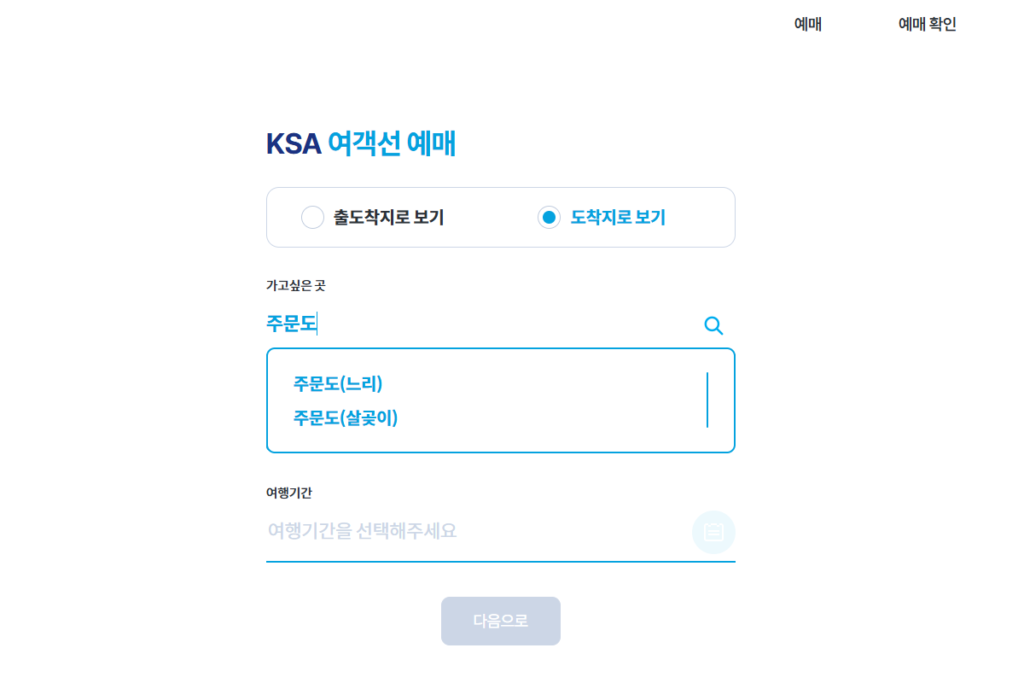Open the destination suggestions dropdown
This screenshot has height=683, width=1024.
click(x=450, y=324)
